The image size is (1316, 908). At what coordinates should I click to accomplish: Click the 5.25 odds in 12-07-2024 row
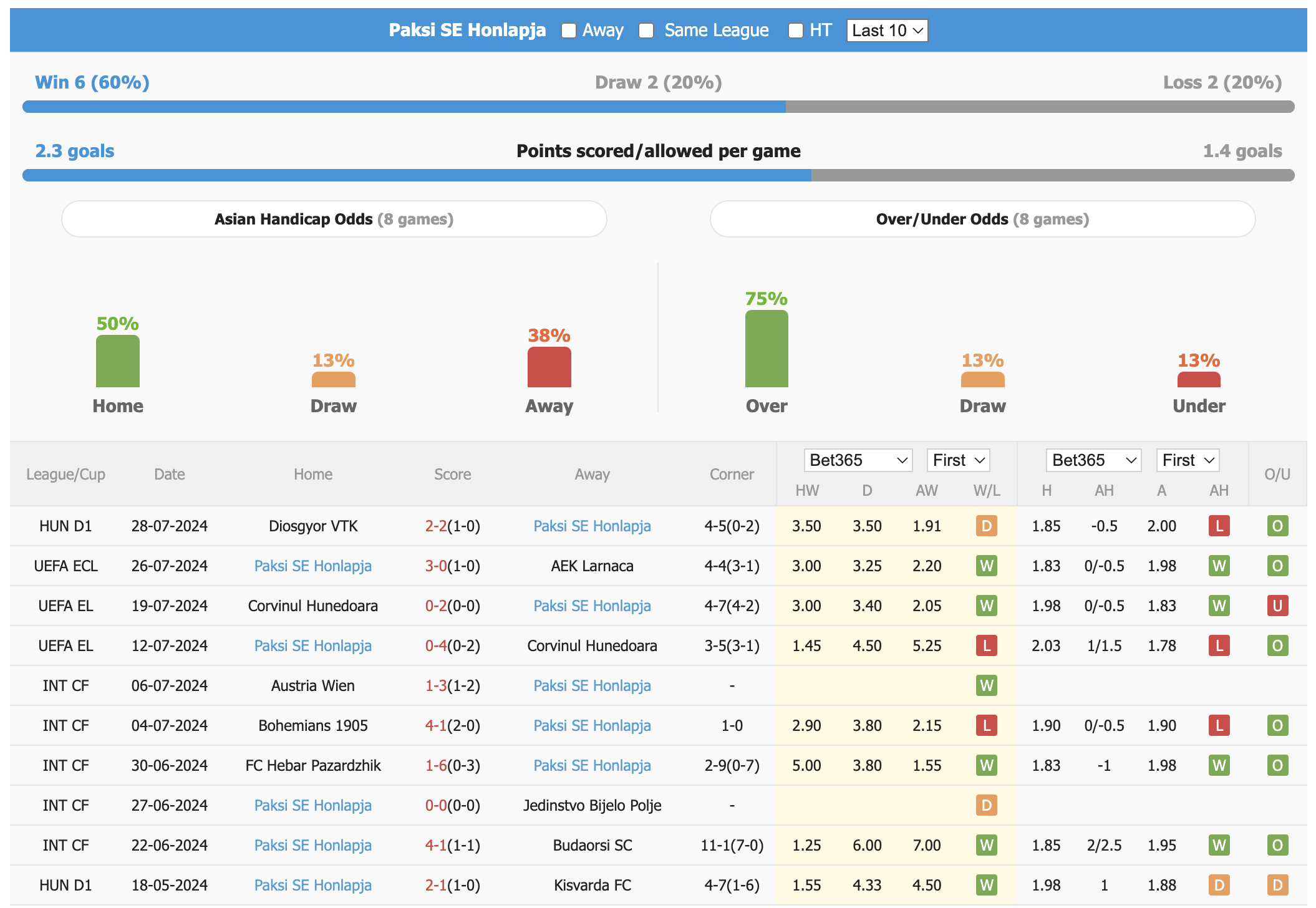pos(927,645)
